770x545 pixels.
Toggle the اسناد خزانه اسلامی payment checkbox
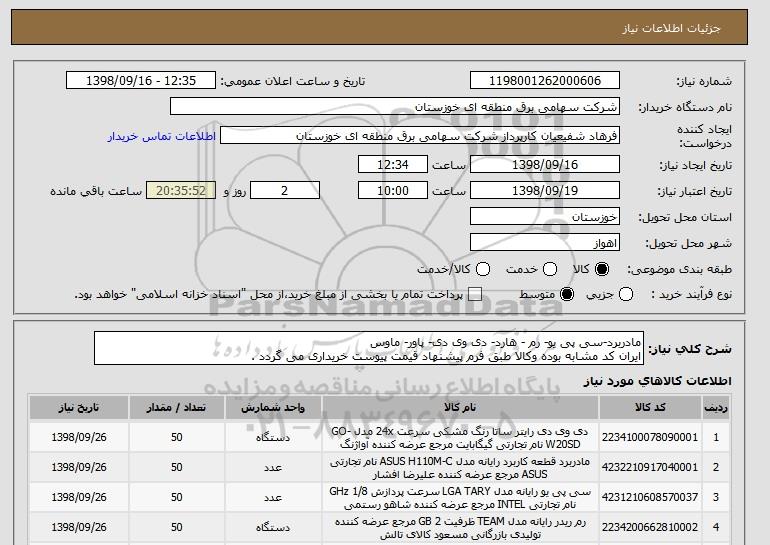pos(475,295)
